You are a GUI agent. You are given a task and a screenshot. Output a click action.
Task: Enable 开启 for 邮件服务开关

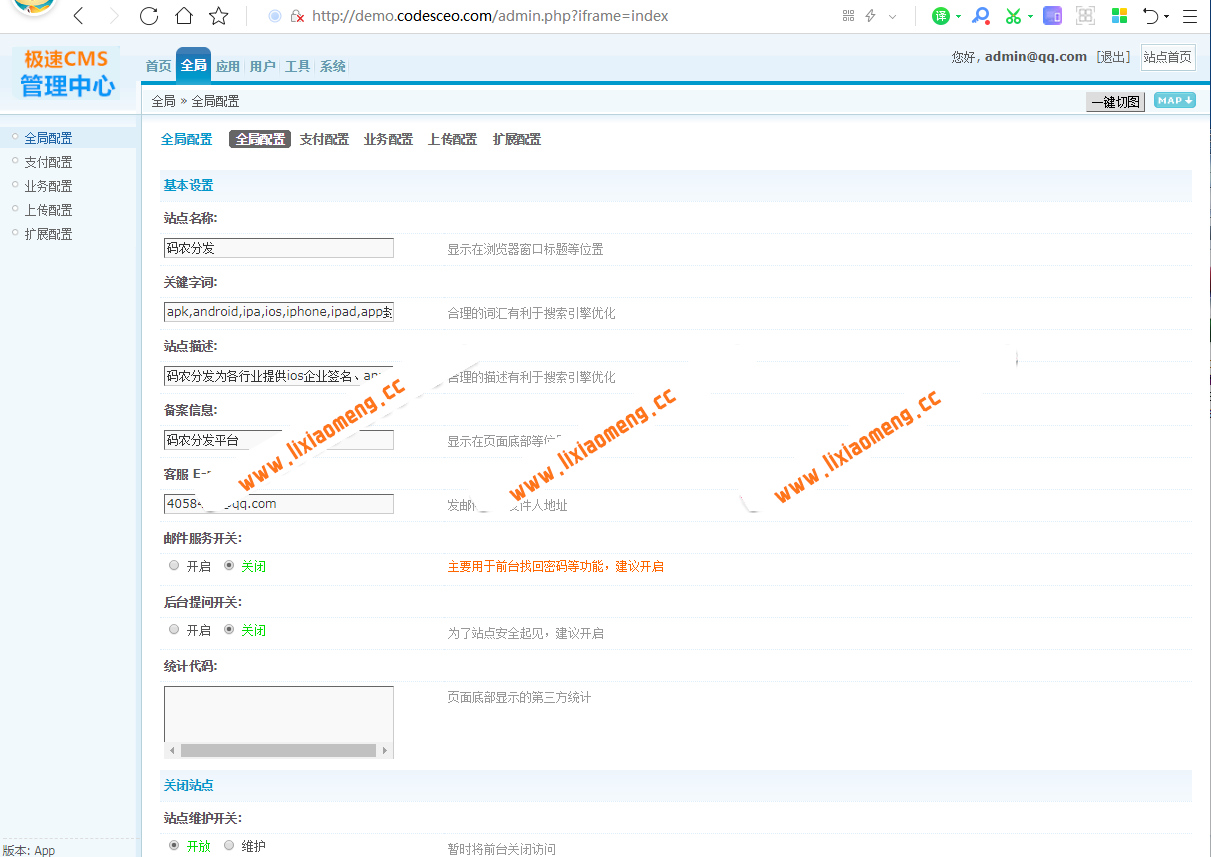tap(173, 565)
